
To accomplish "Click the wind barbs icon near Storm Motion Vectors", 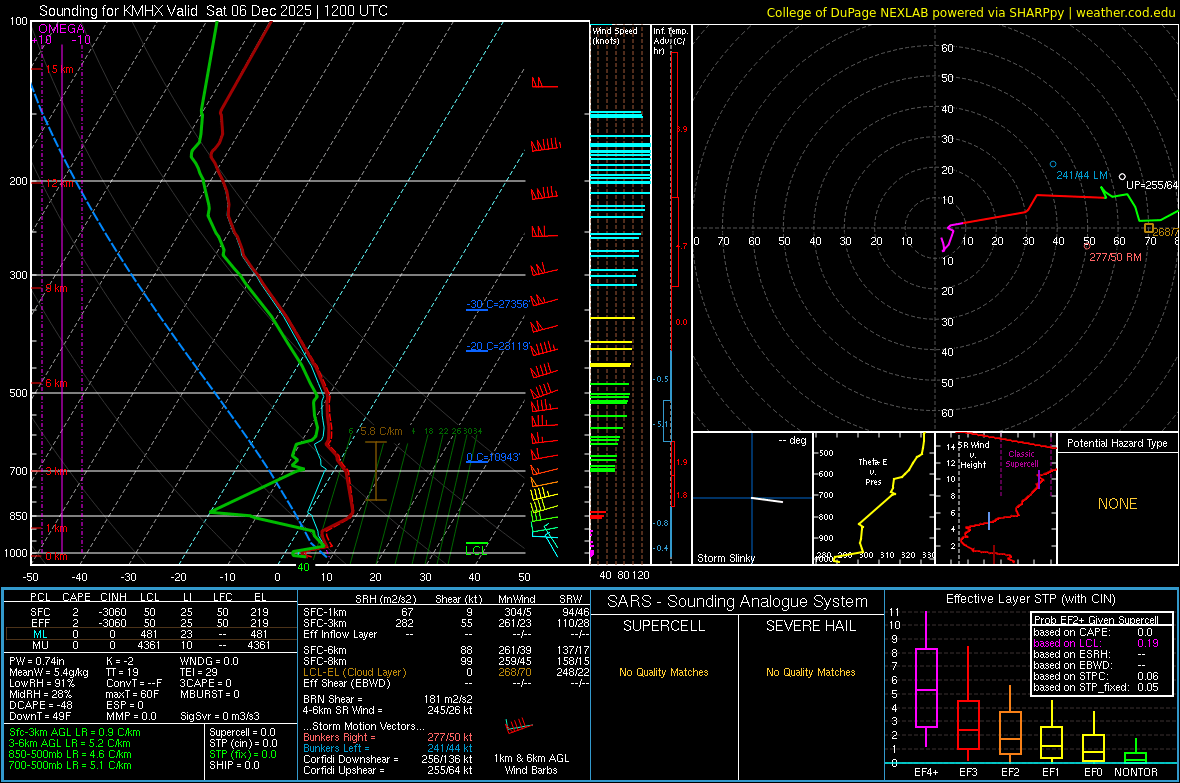I will [519, 727].
